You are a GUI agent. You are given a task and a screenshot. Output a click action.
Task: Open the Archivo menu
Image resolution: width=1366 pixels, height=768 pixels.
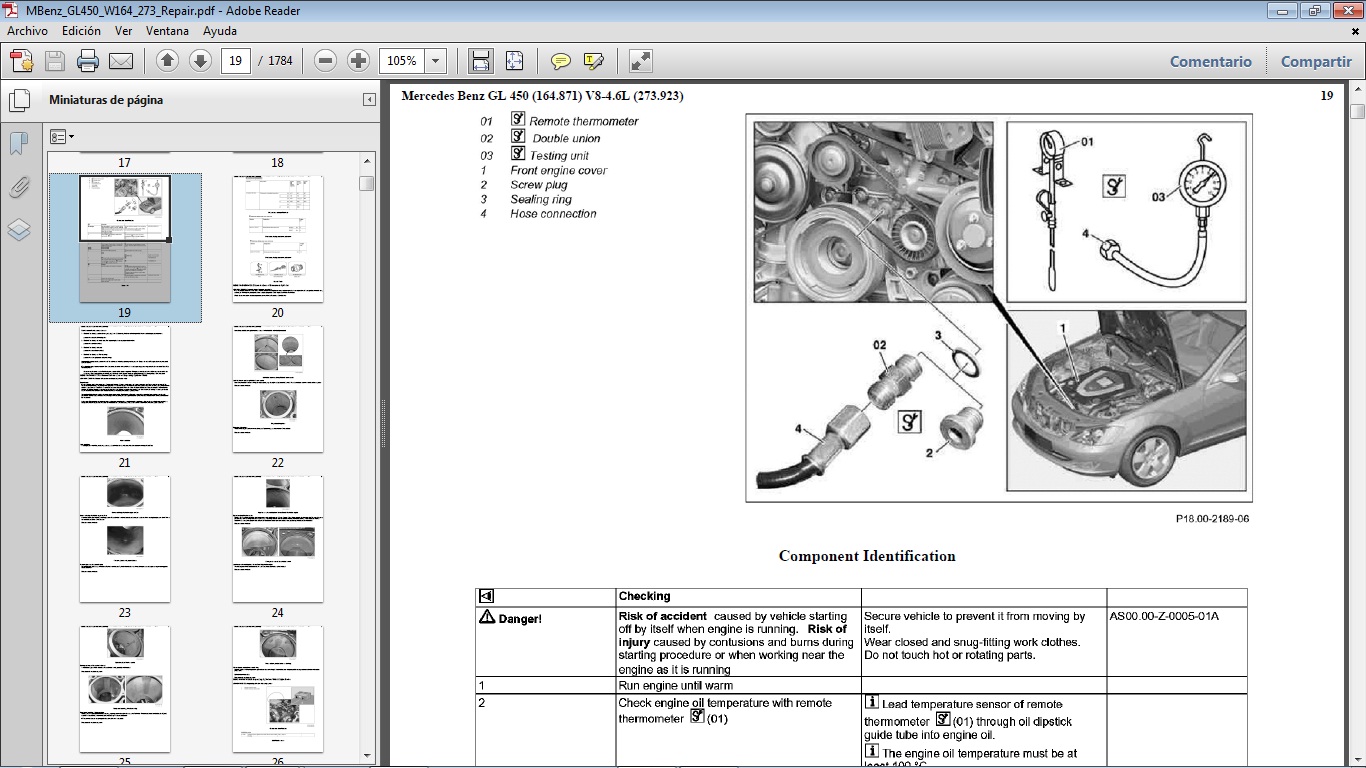coord(25,31)
